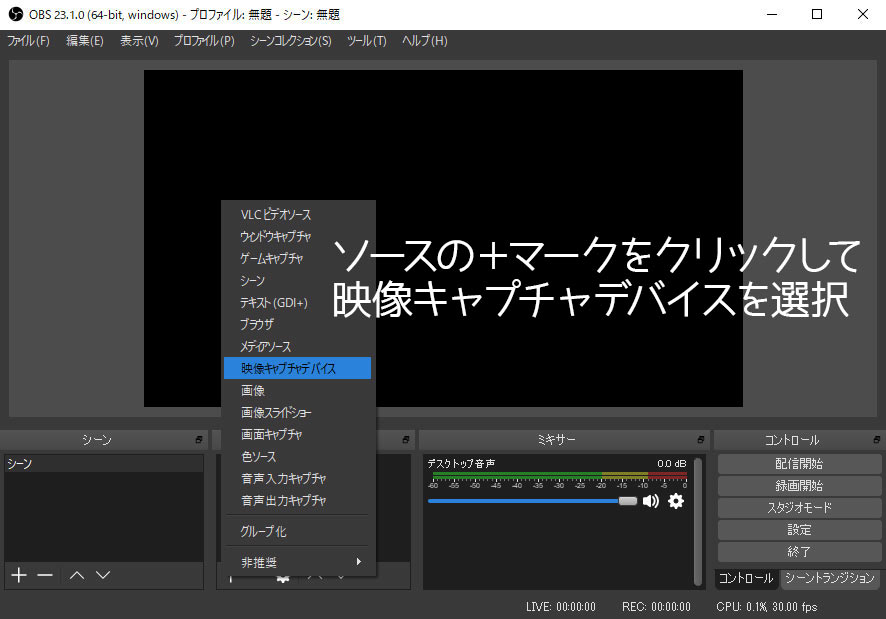Switch to the コントロール tab
This screenshot has height=619, width=886.
click(746, 578)
